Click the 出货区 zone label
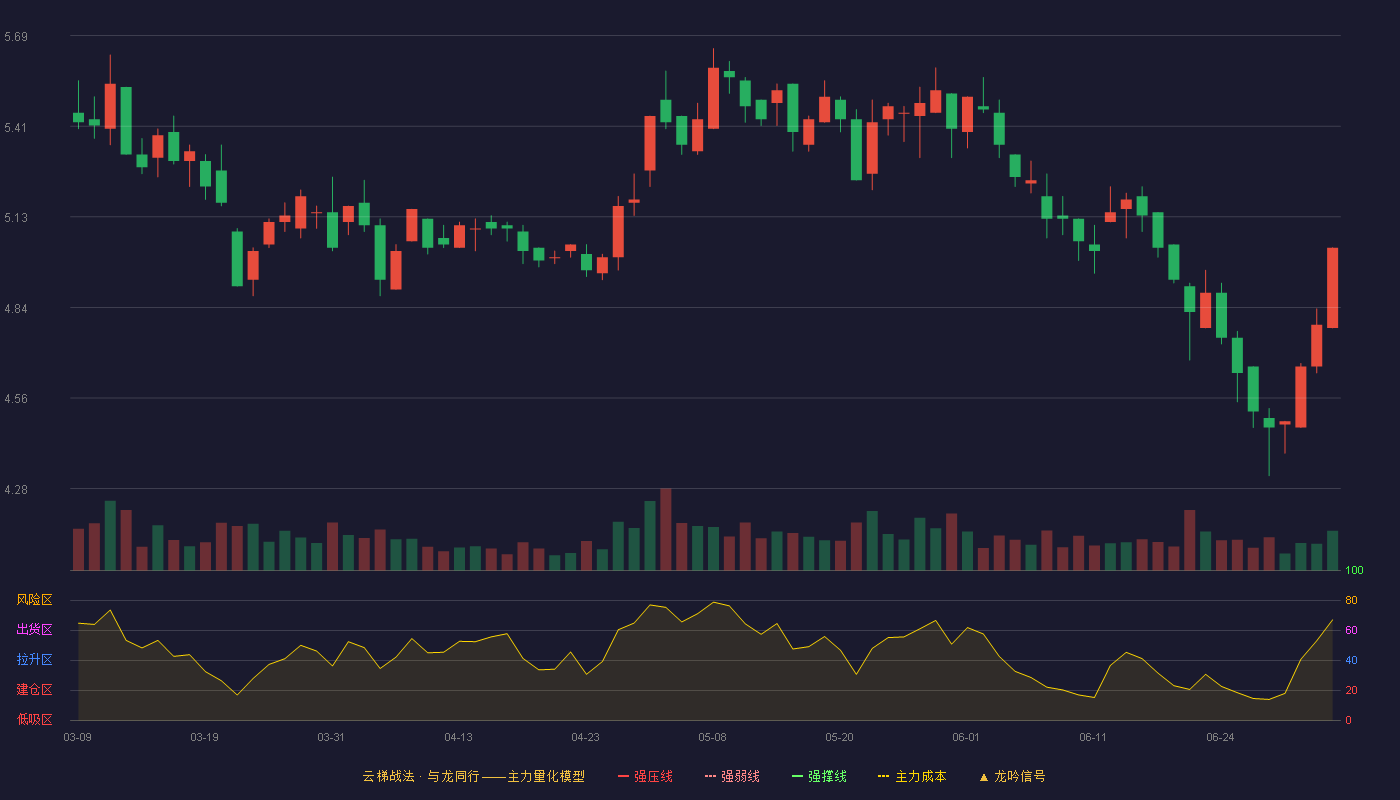 [x=34, y=630]
